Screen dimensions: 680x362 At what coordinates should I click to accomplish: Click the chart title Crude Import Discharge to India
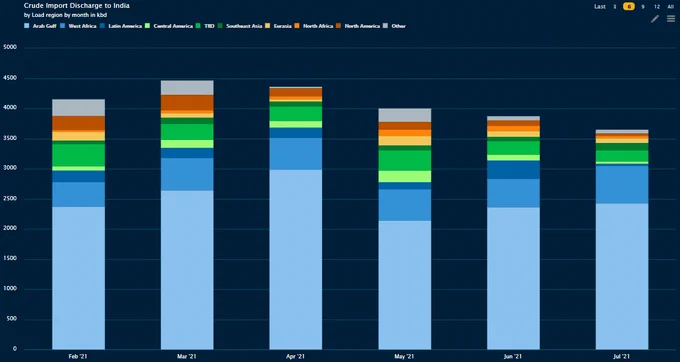[x=76, y=6]
